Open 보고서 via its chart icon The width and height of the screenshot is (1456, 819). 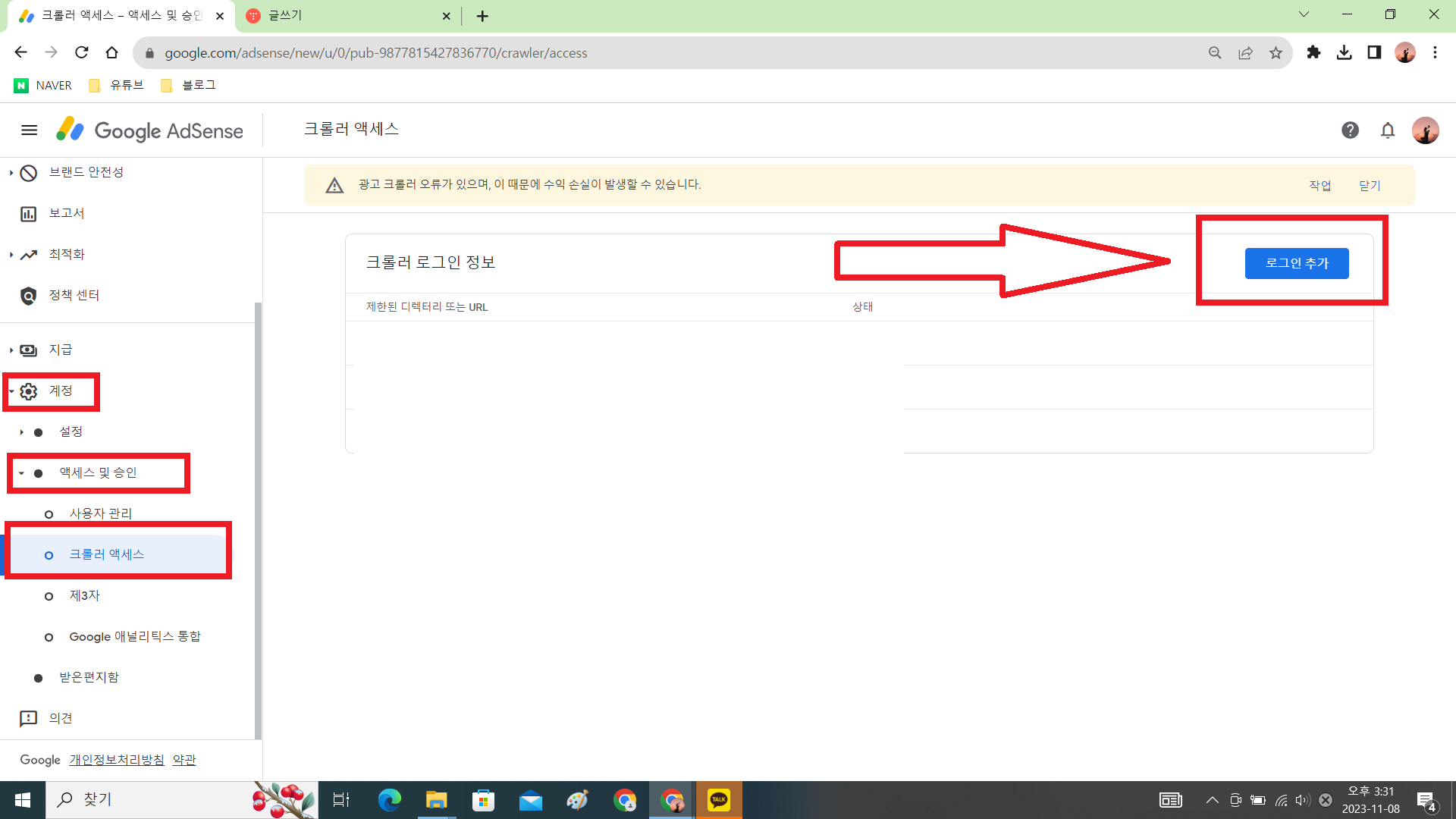coord(28,213)
